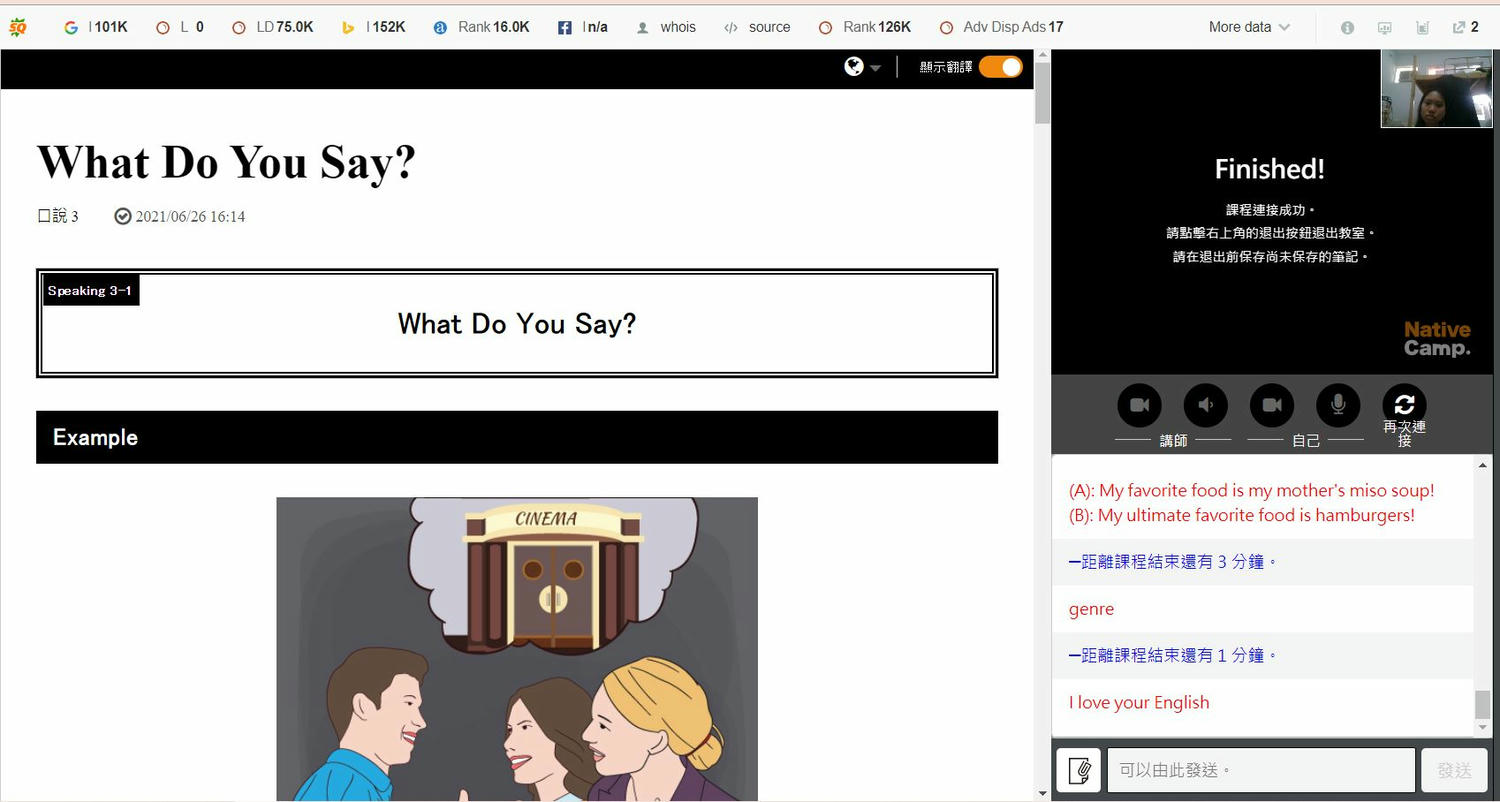The image size is (1500, 802).
Task: Open the notes icon beside chat input
Action: coord(1079,770)
